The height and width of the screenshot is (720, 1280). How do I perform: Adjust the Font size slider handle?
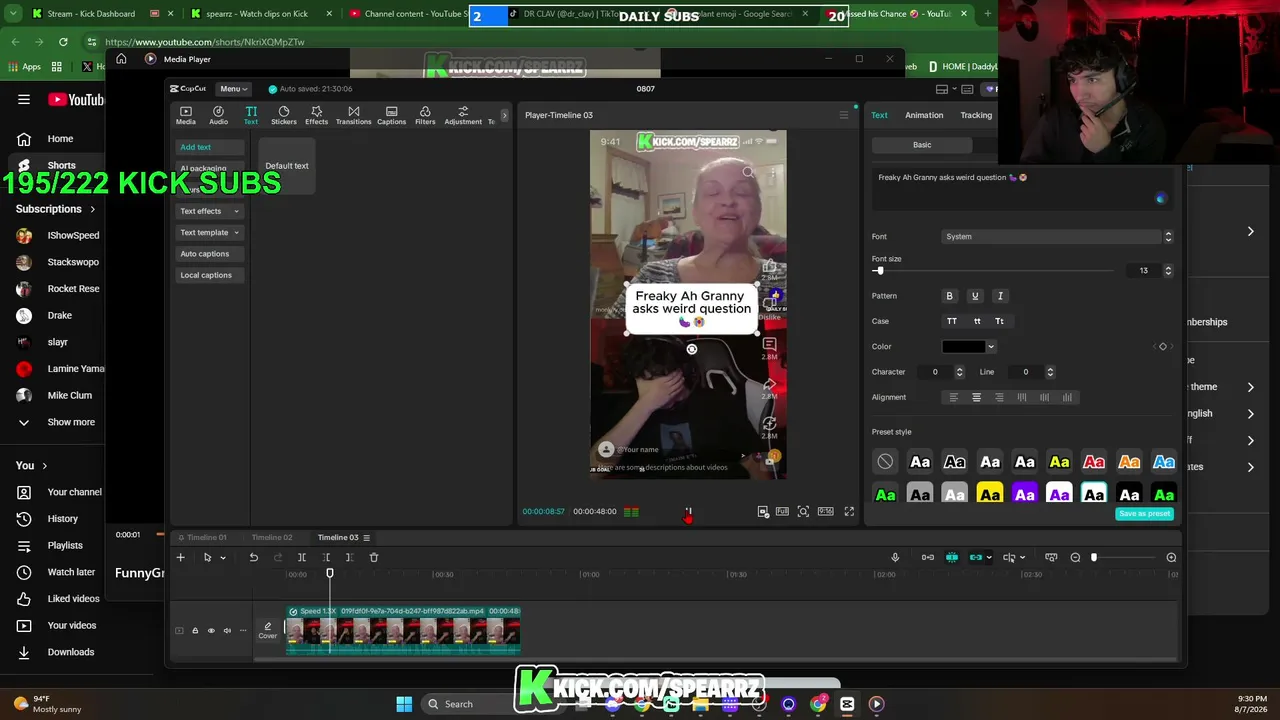click(x=879, y=271)
